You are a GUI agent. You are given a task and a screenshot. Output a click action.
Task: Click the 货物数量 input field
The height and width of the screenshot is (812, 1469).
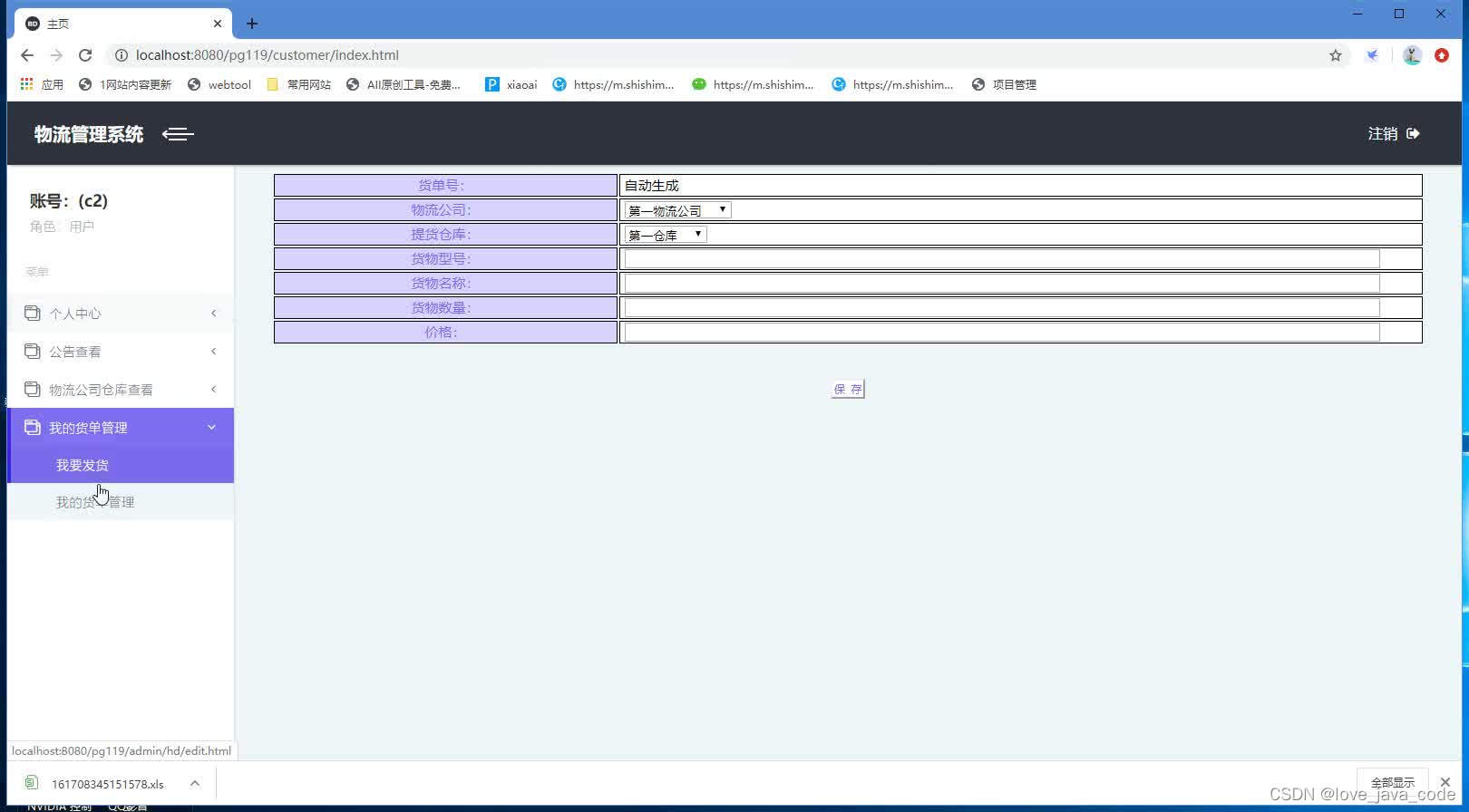point(1002,308)
